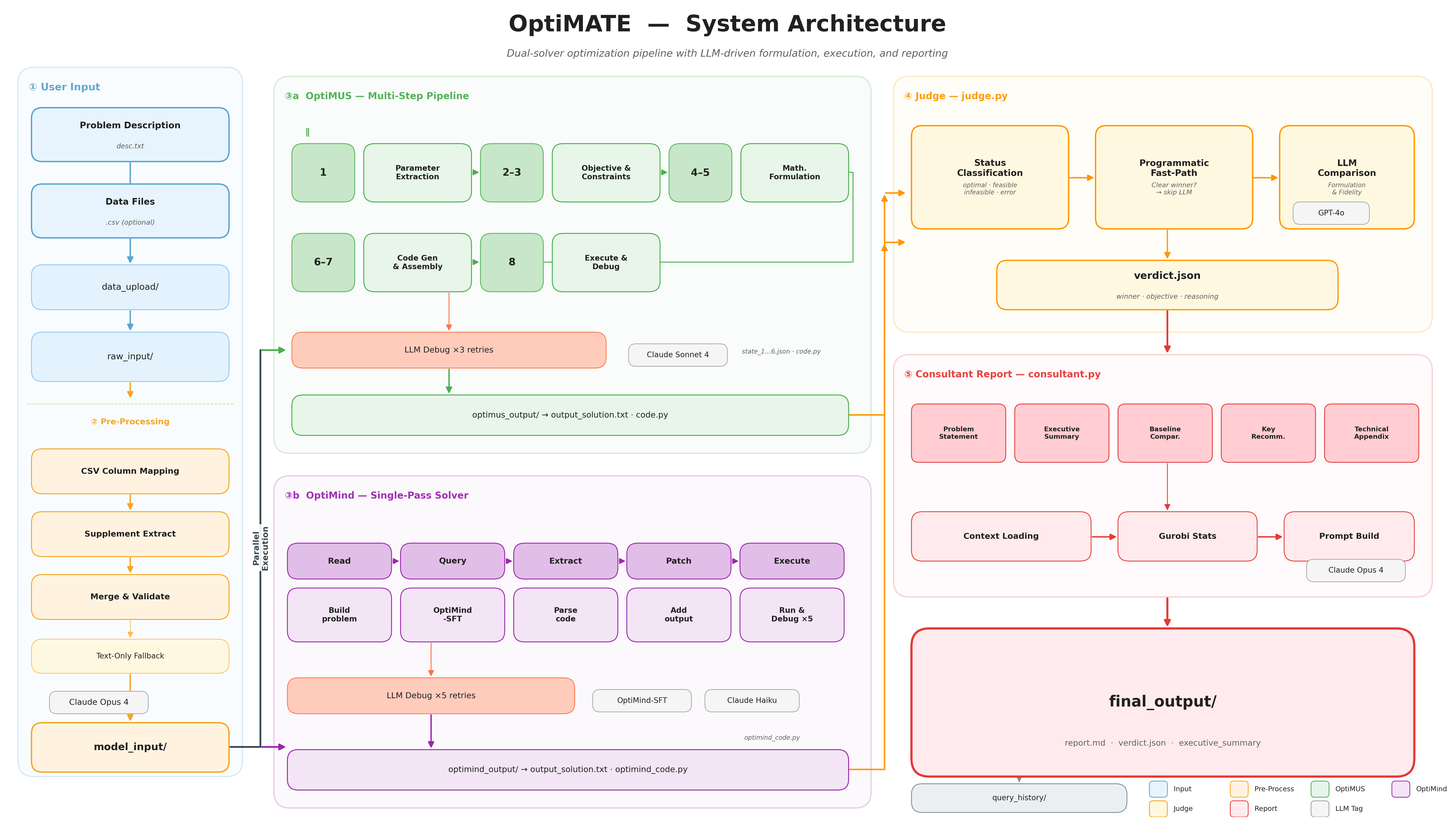Click the step 6–7 box
This screenshot has width=1456, height=826.
(x=323, y=263)
